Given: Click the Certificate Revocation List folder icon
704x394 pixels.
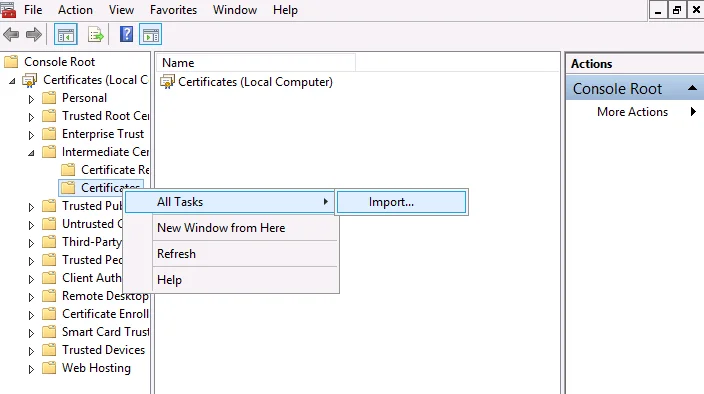Looking at the screenshot, I should [68, 170].
